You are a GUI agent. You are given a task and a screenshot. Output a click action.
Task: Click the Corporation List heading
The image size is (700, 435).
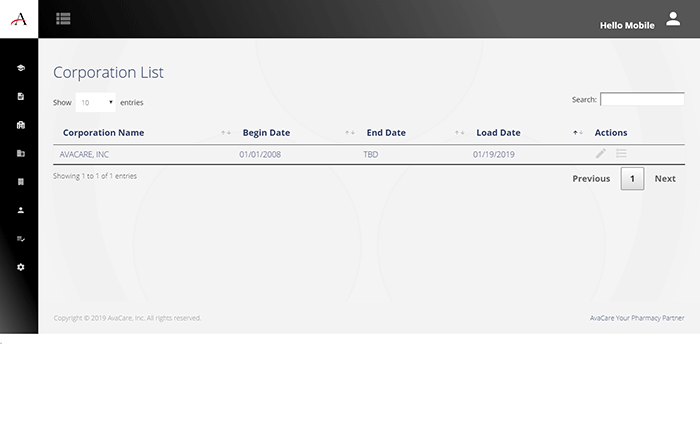tap(108, 72)
